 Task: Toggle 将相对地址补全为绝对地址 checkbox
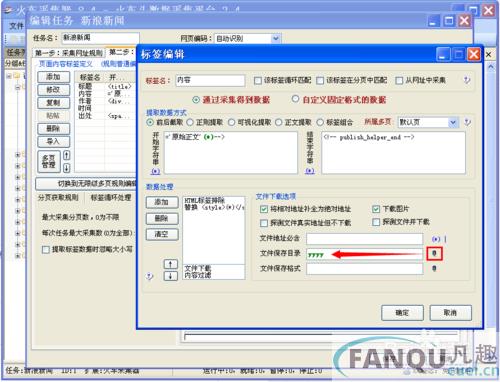264,209
